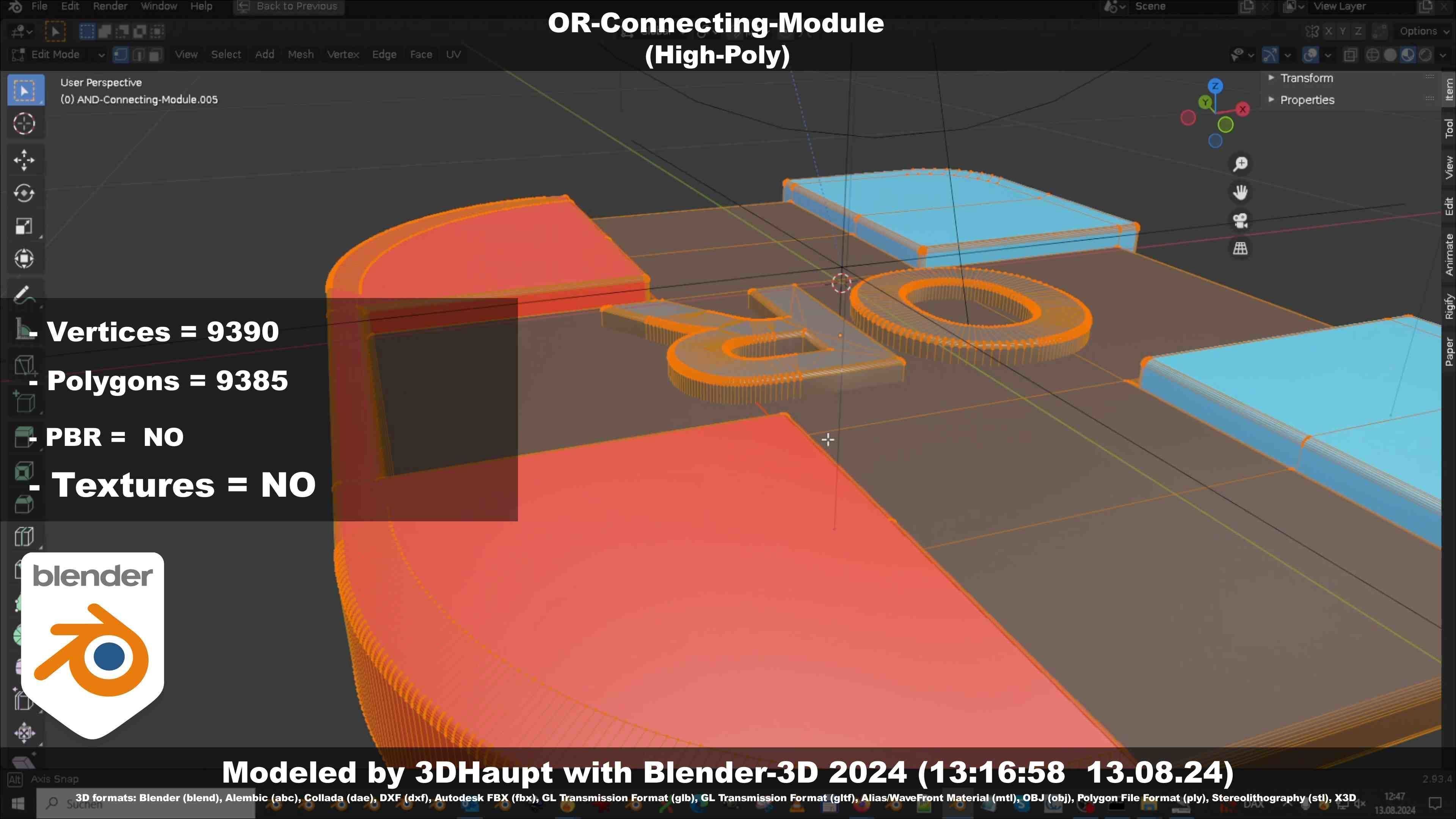Viewport: 1456px width, 819px height.
Task: Click the Blender logo in menu bar
Action: 15,6
